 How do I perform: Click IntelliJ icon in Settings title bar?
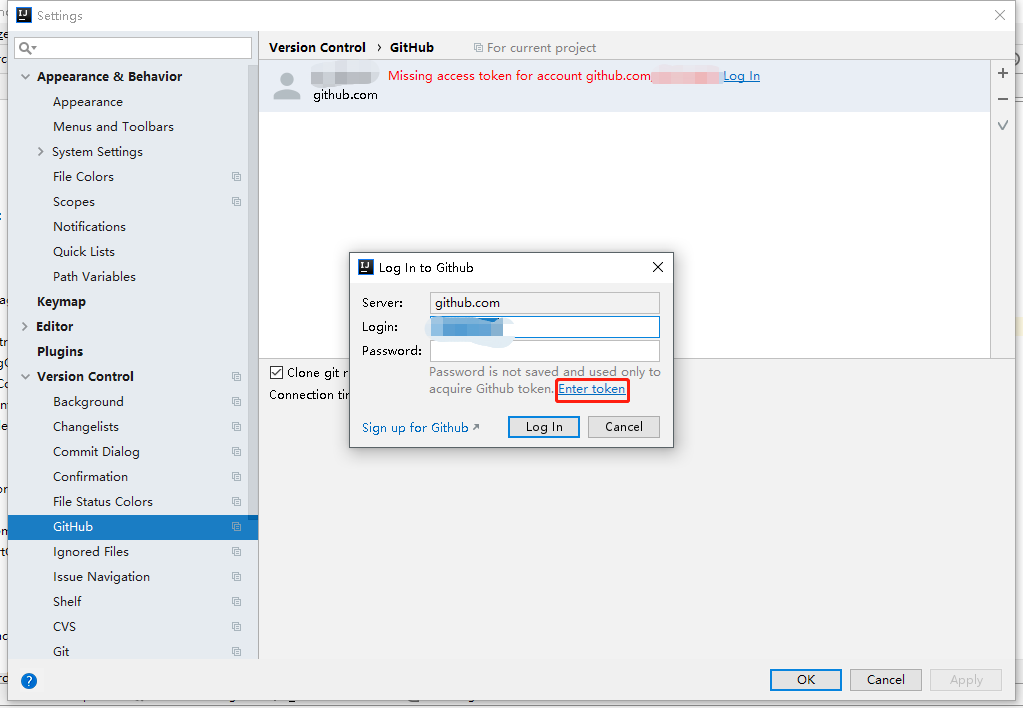pyautogui.click(x=23, y=15)
